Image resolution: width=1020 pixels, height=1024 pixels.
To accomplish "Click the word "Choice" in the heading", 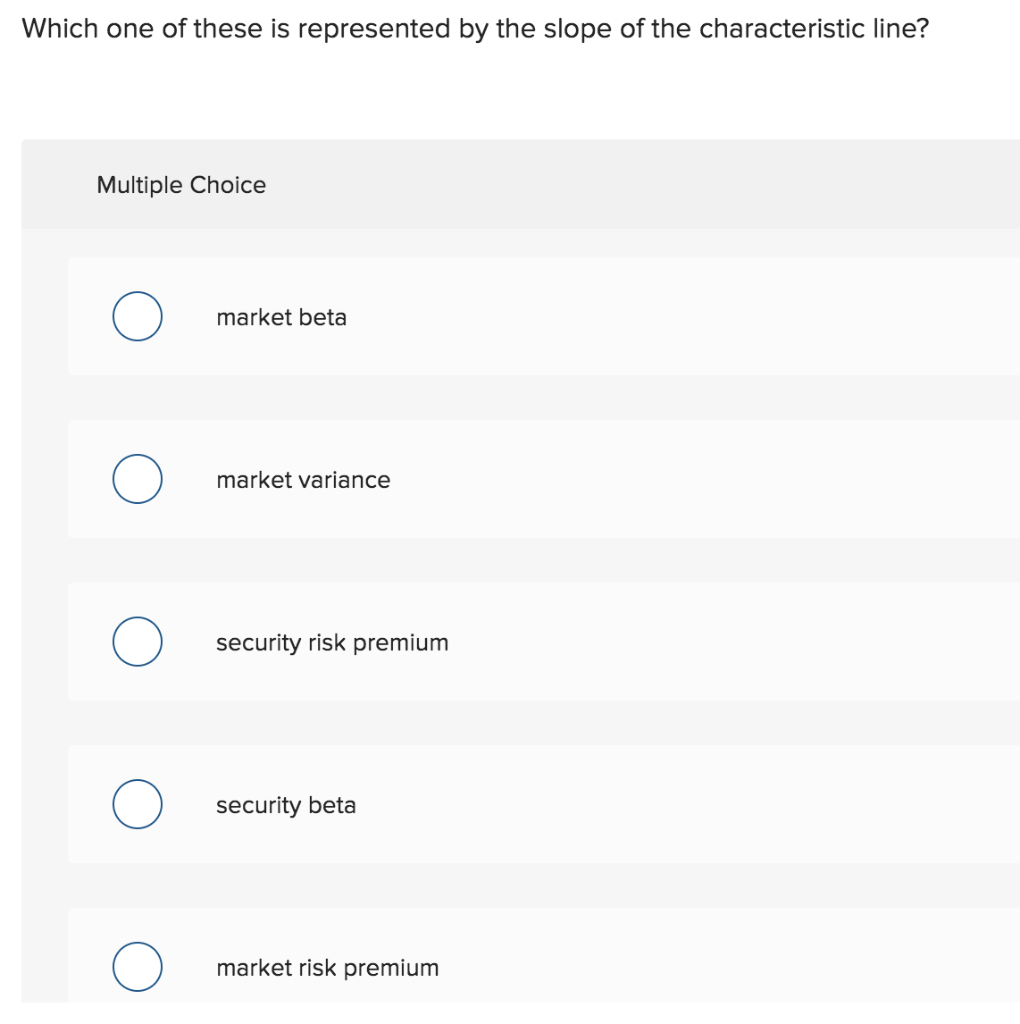I will pos(228,185).
